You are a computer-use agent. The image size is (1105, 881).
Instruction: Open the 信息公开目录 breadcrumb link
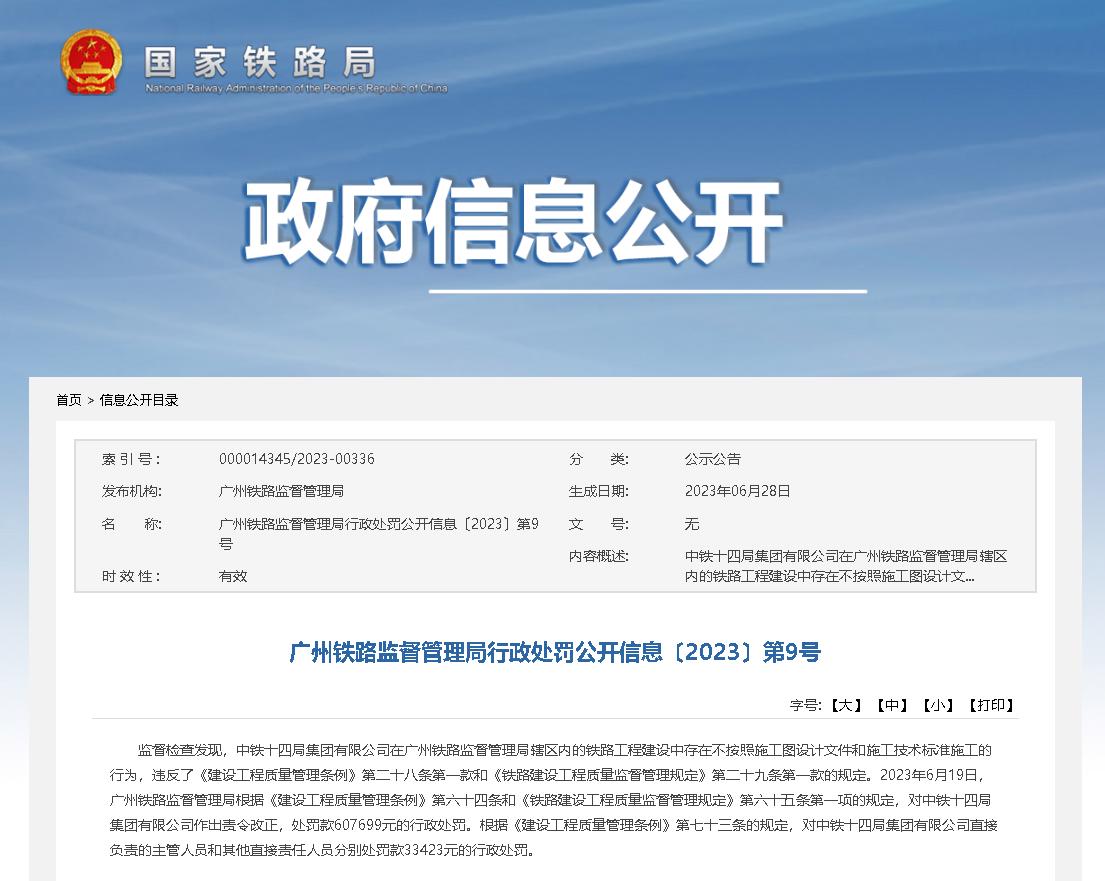click(139, 399)
